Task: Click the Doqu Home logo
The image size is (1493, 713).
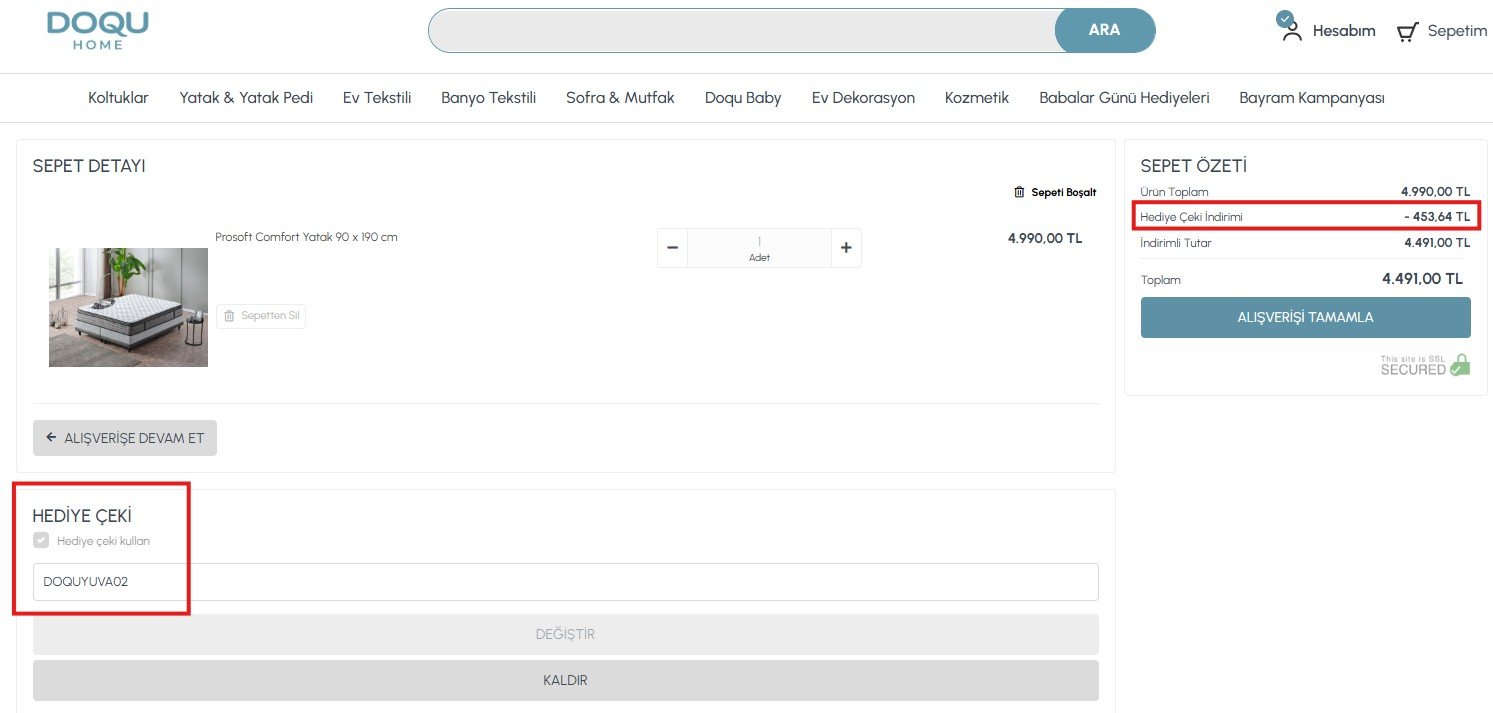Action: click(98, 30)
